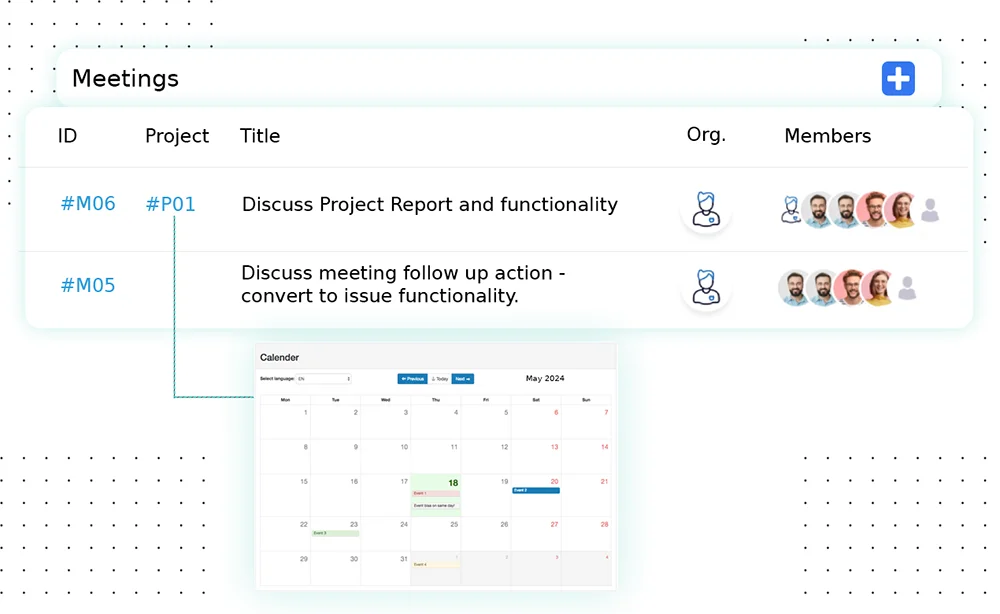Open project link #P01
1000x614 pixels.
pyautogui.click(x=171, y=204)
